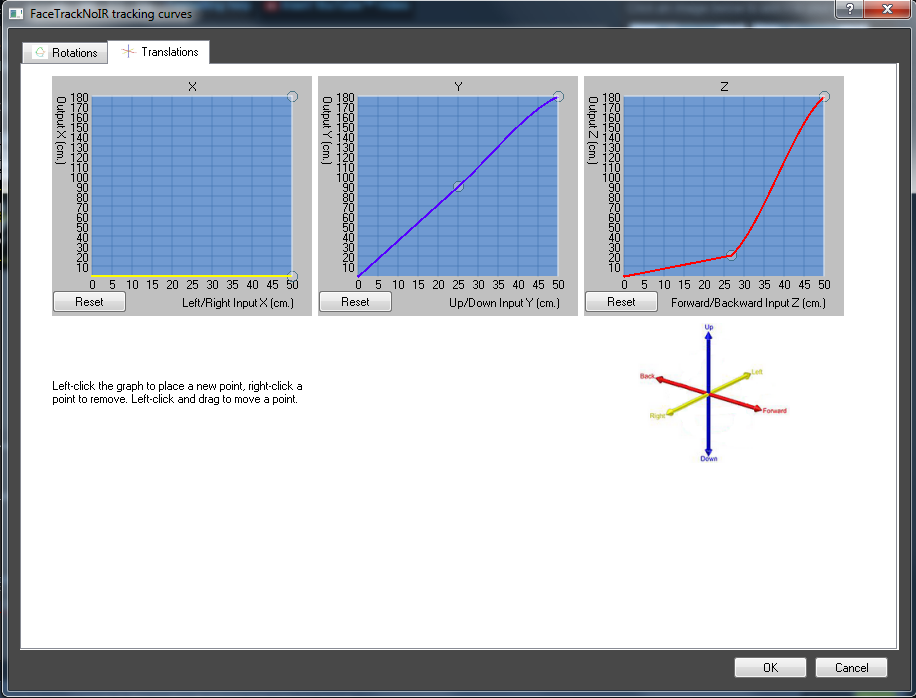Image resolution: width=916 pixels, height=698 pixels.
Task: Select the bottom-right point on X graph
Action: coord(293,276)
